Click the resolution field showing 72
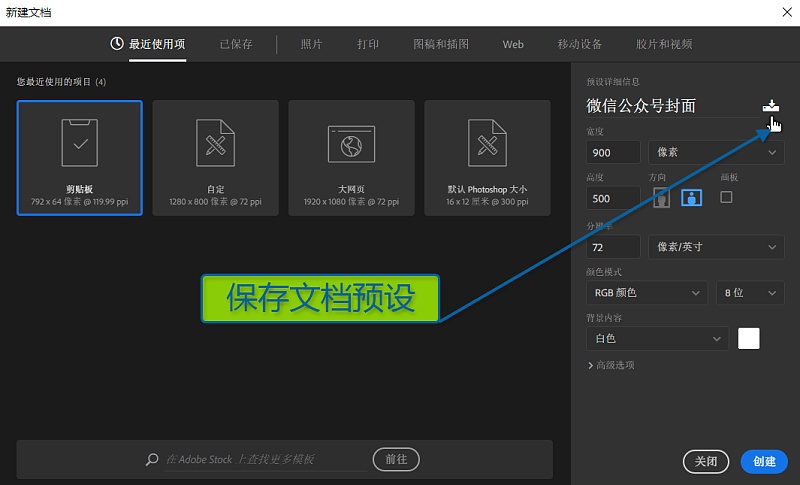 [613, 247]
